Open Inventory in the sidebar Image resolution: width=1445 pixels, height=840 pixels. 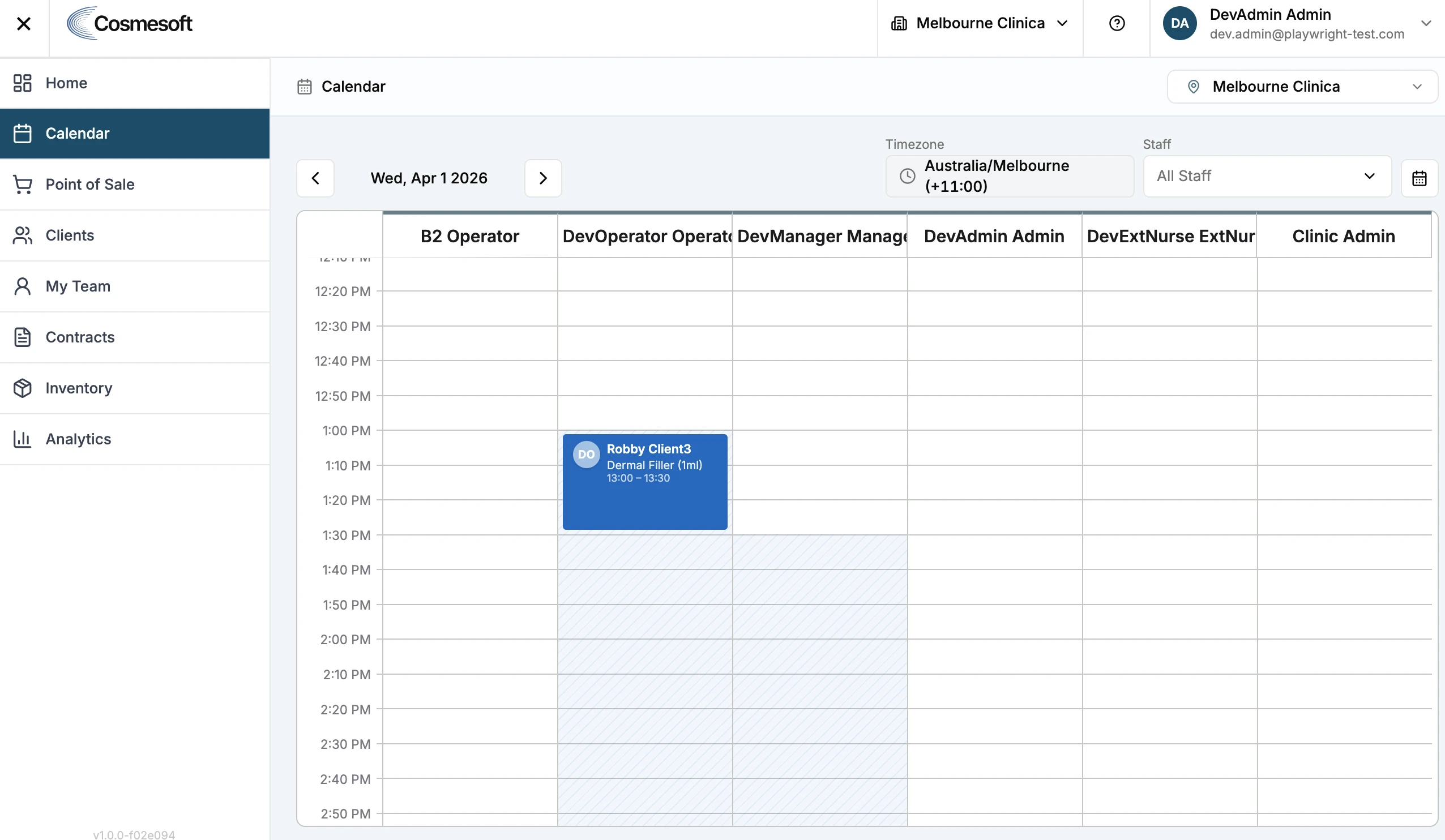pos(135,388)
